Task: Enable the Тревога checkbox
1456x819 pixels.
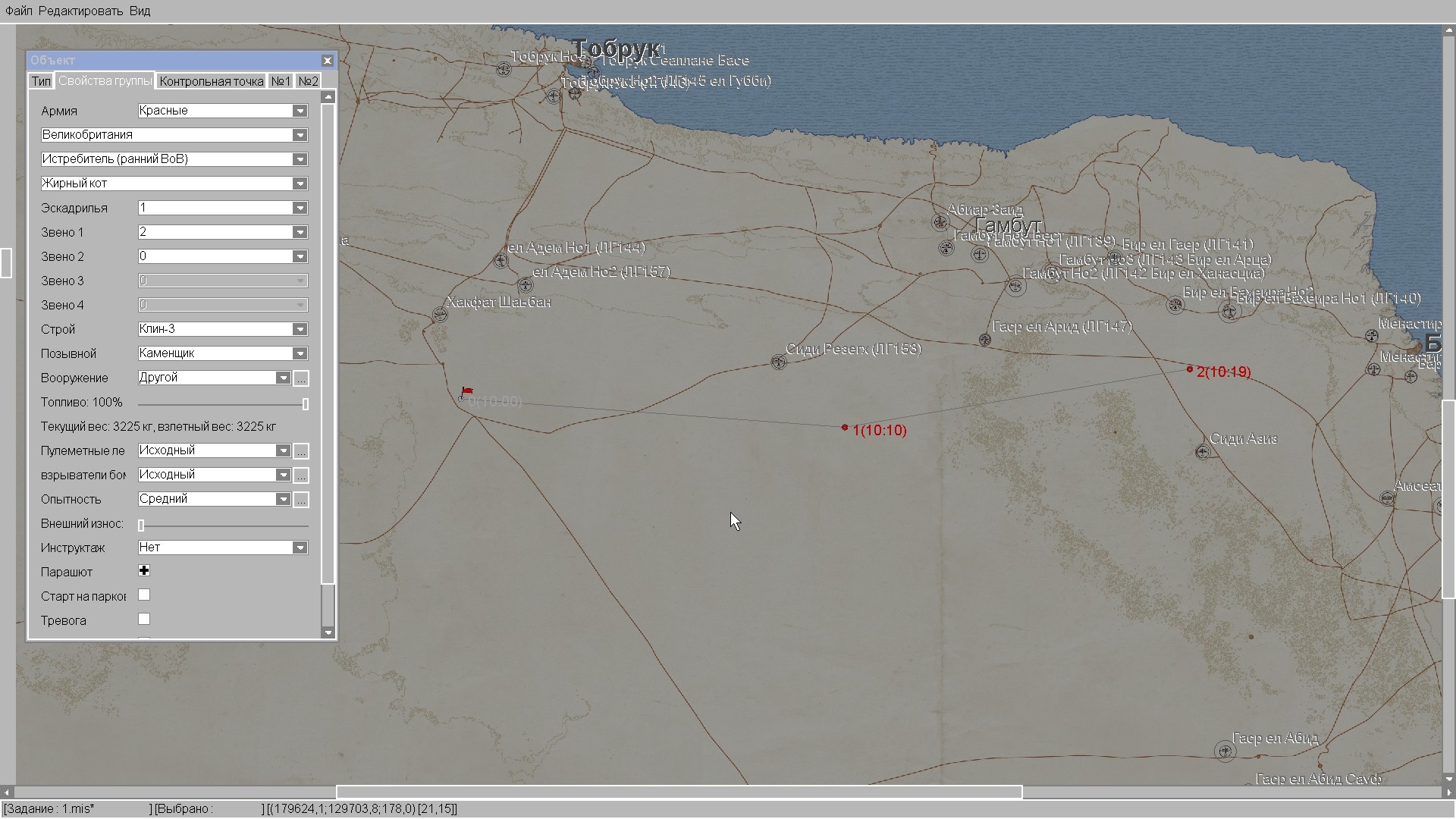Action: click(144, 619)
